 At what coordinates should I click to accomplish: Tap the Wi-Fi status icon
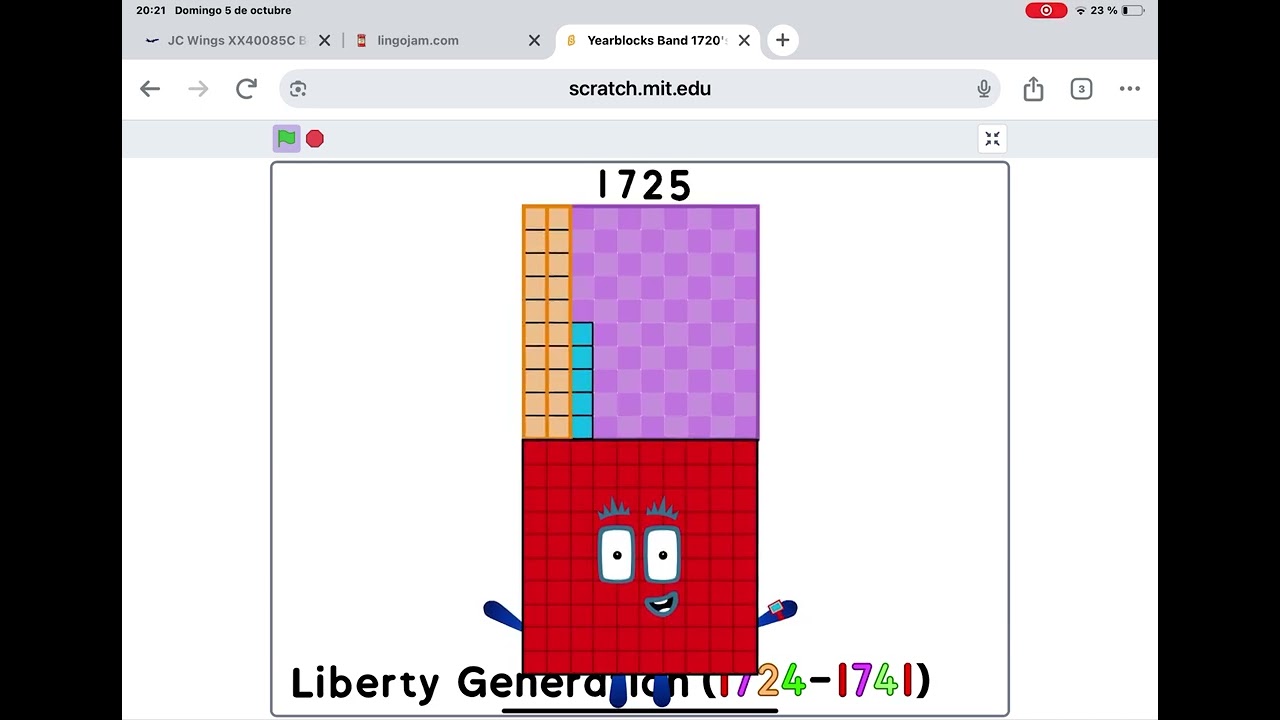(x=1080, y=10)
